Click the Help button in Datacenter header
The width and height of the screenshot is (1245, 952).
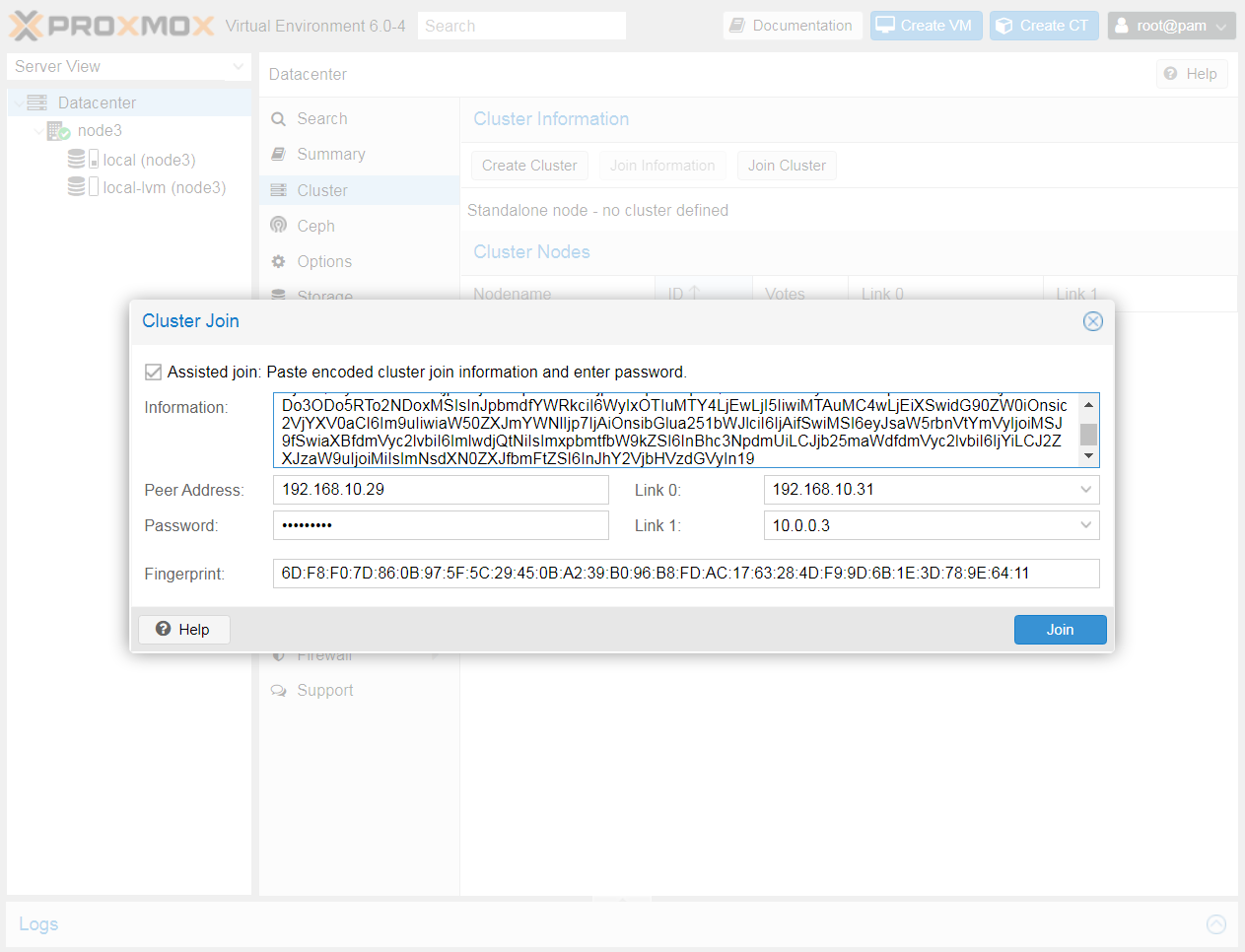click(x=1192, y=74)
